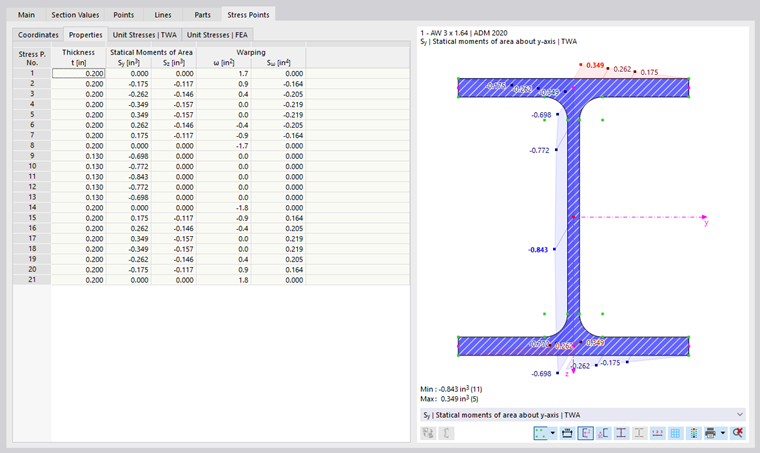Click the 1.7 warping cell in row 1
This screenshot has width=760, height=453.
223,74
